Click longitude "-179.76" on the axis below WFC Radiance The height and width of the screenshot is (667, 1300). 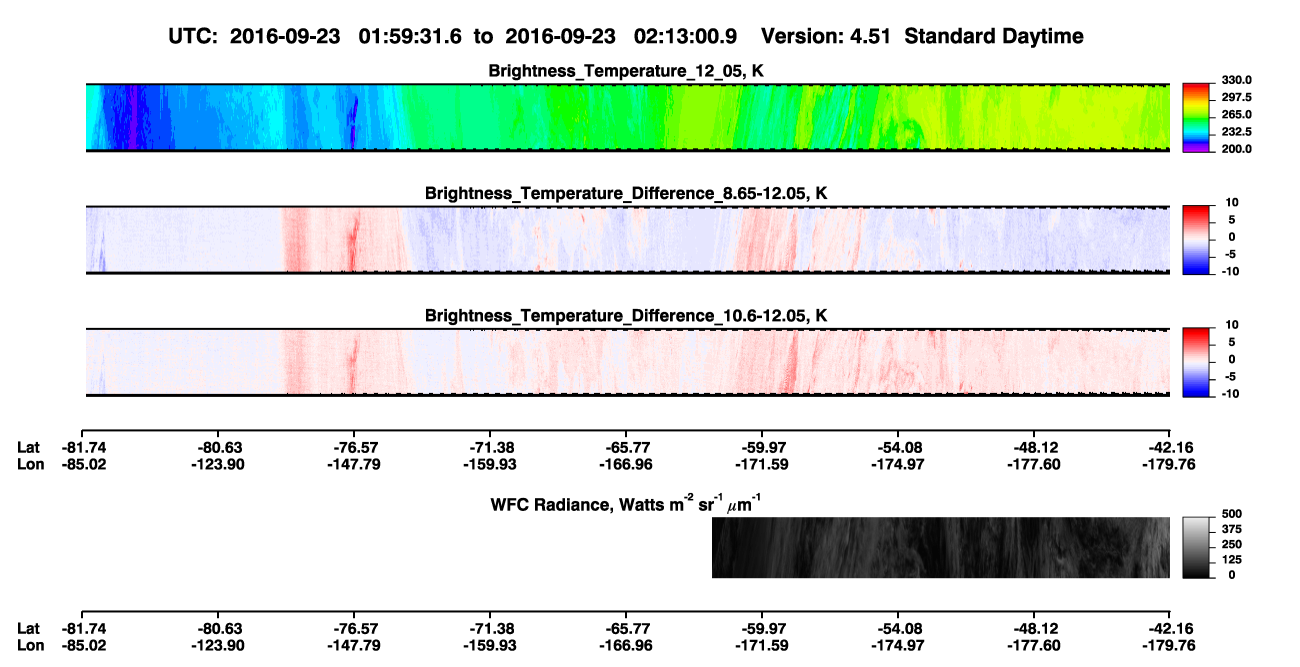[x=1169, y=645]
